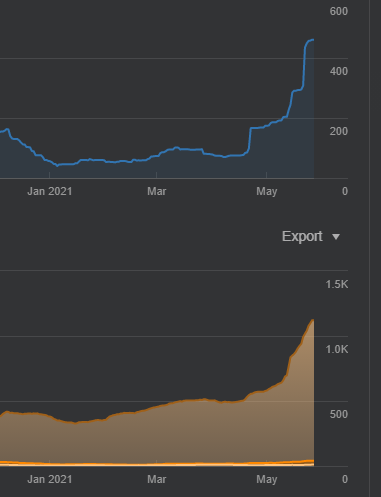Click the 500 axis label on lower chart
The height and width of the screenshot is (497, 381).
pyautogui.click(x=339, y=414)
